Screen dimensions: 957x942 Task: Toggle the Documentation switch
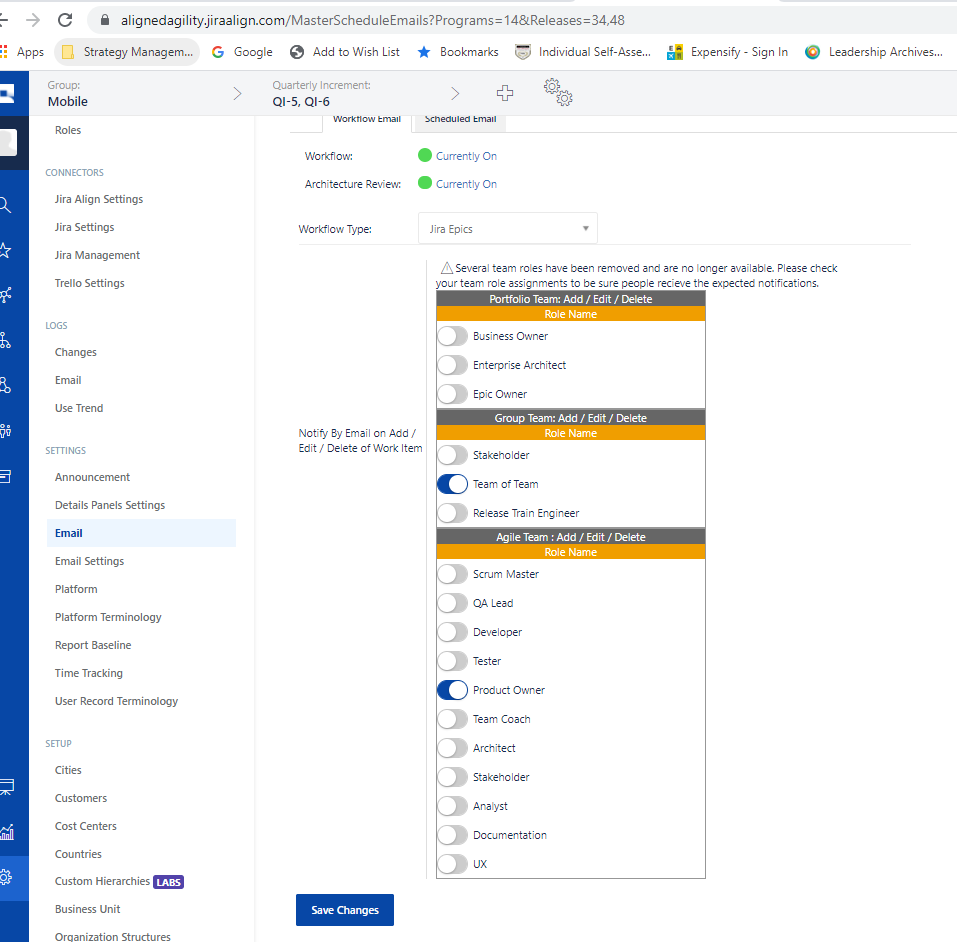tap(452, 835)
